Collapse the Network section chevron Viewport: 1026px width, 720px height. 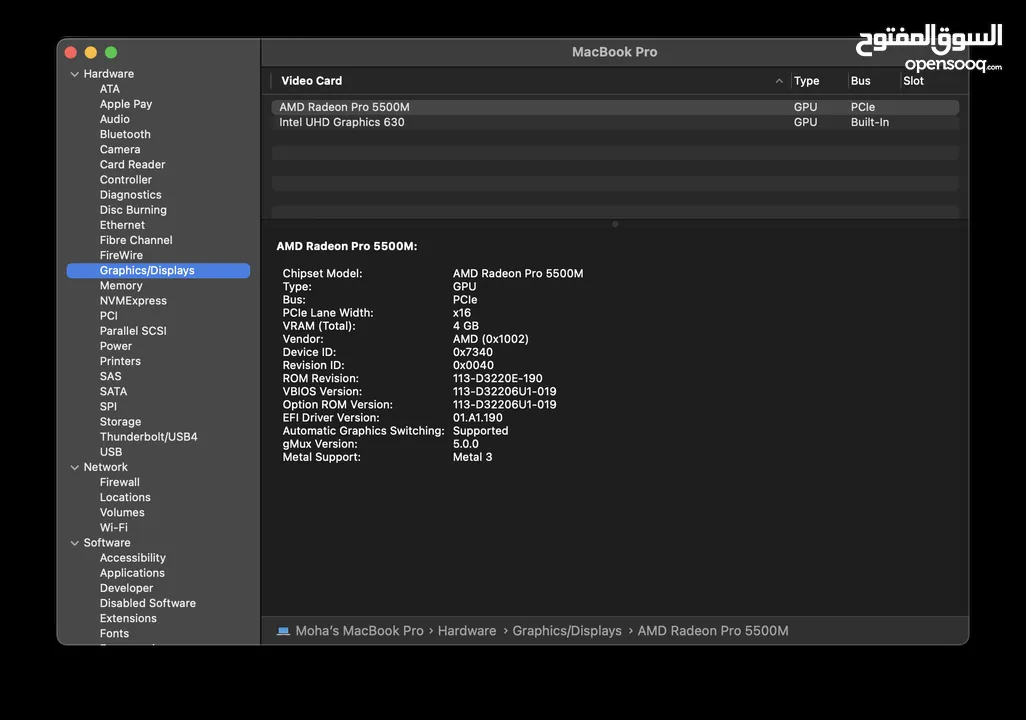(75, 467)
